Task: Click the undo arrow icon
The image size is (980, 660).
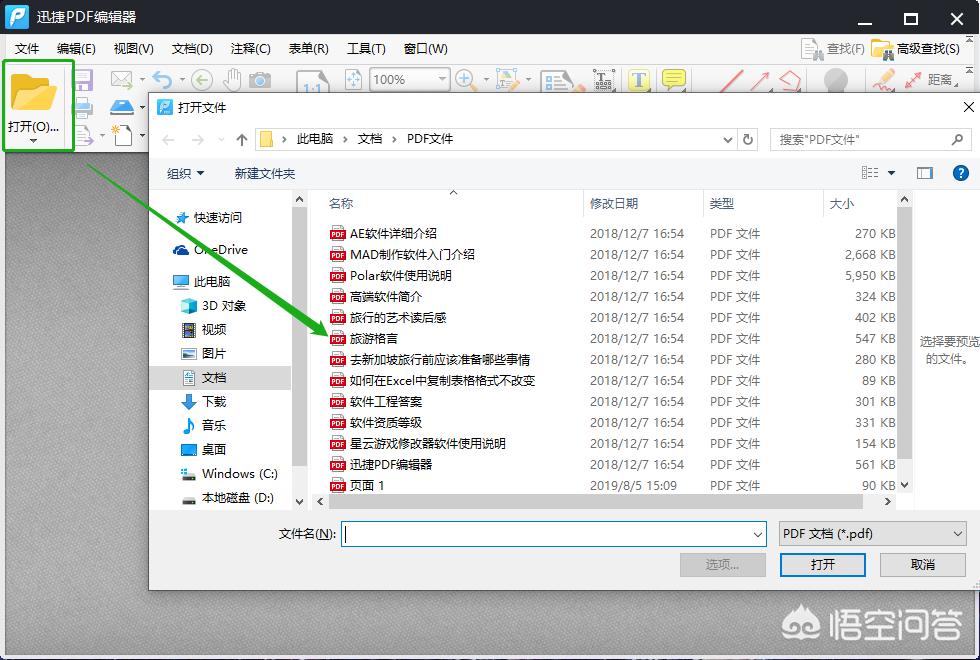Action: (163, 80)
